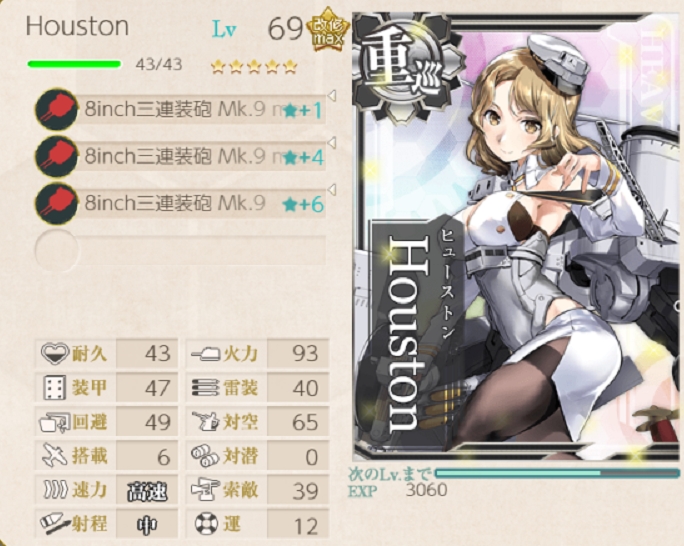Click the second equipment slot's red gun icon

[56, 156]
